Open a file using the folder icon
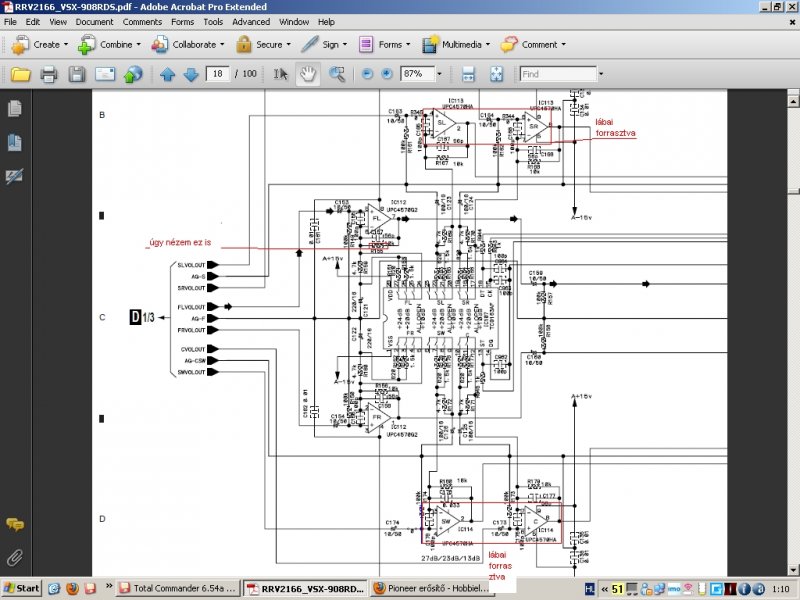 [x=21, y=74]
